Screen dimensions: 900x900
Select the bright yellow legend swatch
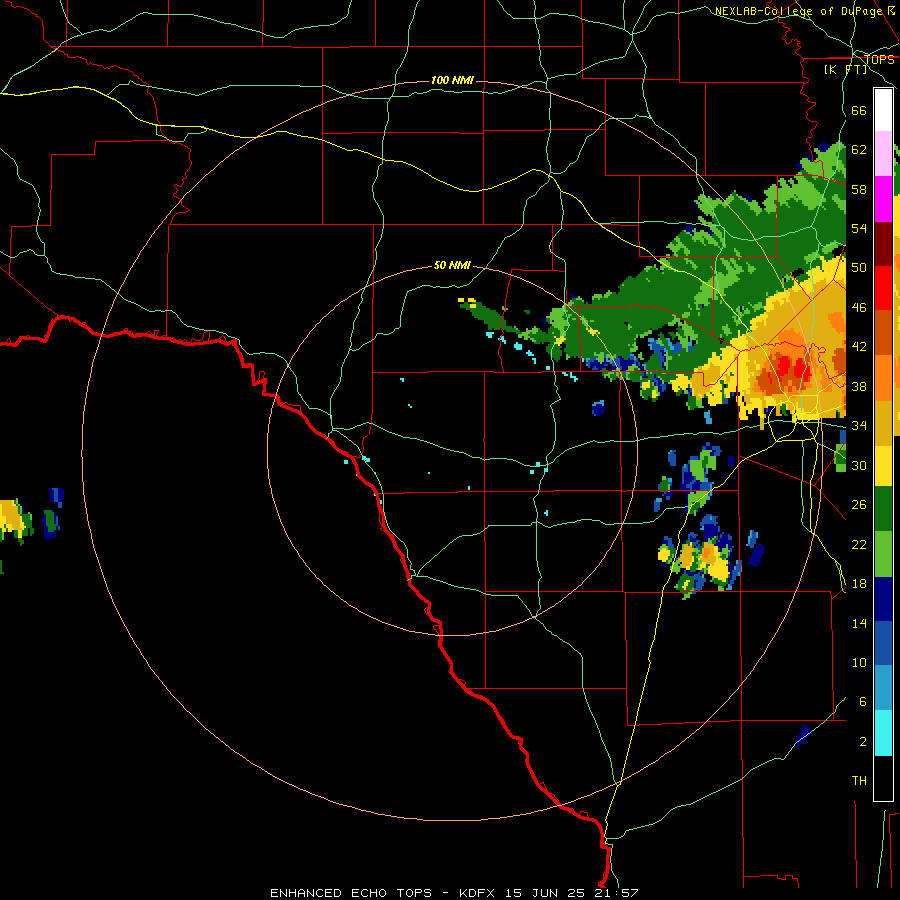[883, 465]
